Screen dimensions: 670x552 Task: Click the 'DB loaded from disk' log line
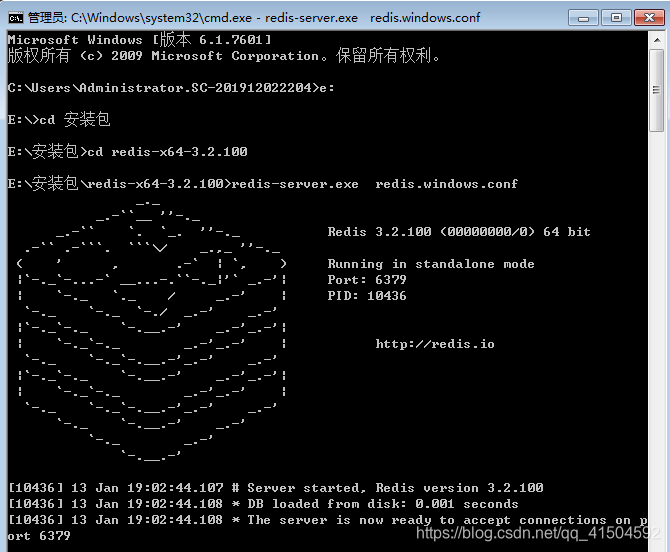coord(264,504)
